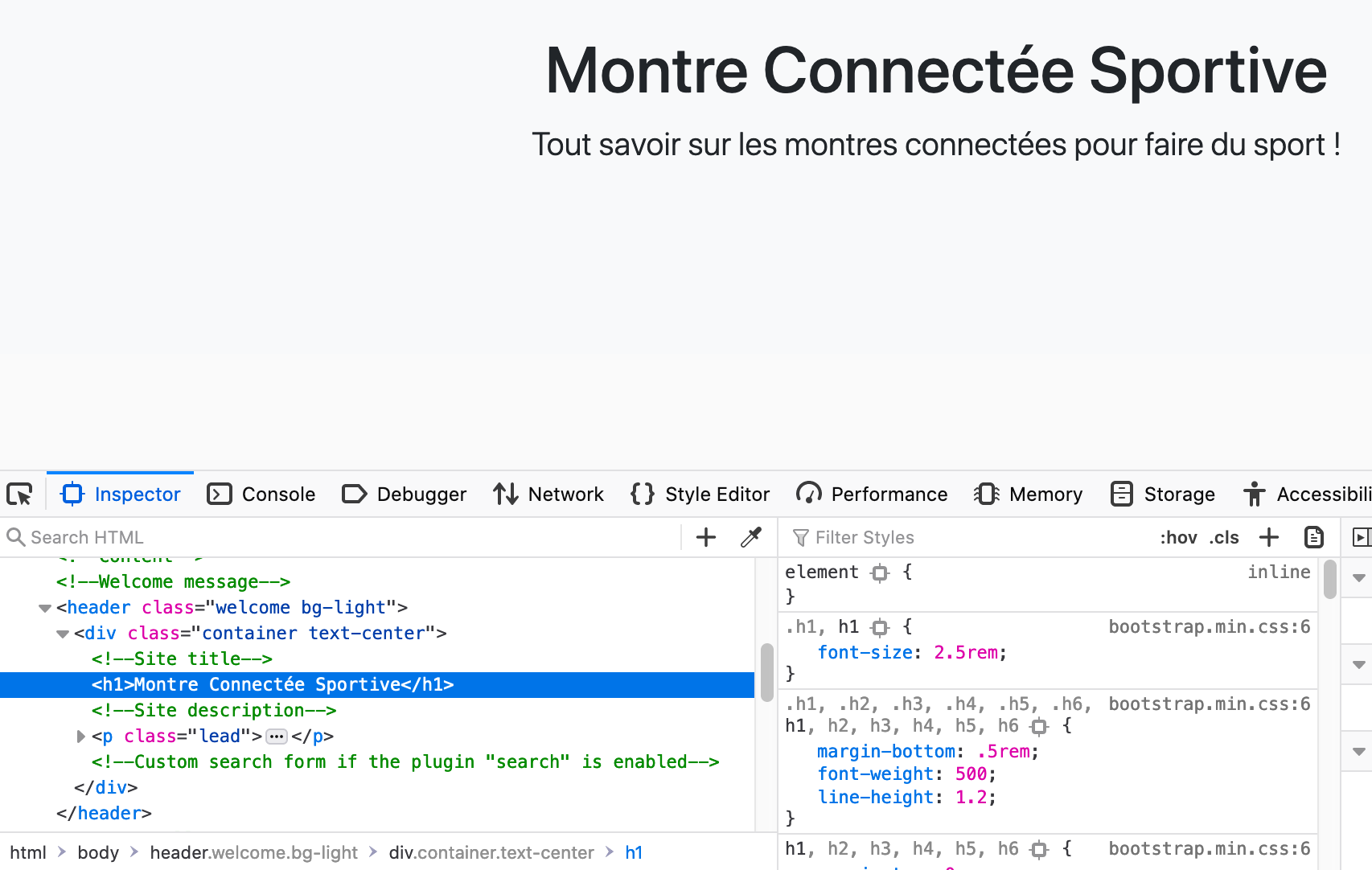
Task: Click the eyedropper color picker icon
Action: [x=750, y=537]
